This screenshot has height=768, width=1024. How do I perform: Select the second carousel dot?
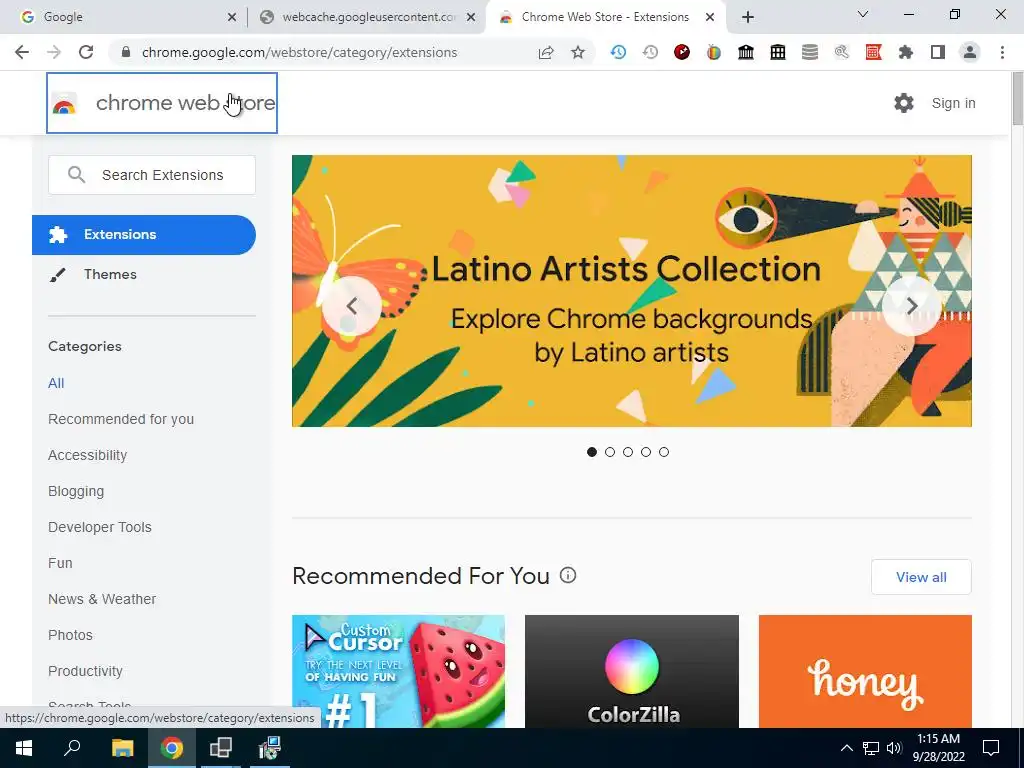(610, 452)
